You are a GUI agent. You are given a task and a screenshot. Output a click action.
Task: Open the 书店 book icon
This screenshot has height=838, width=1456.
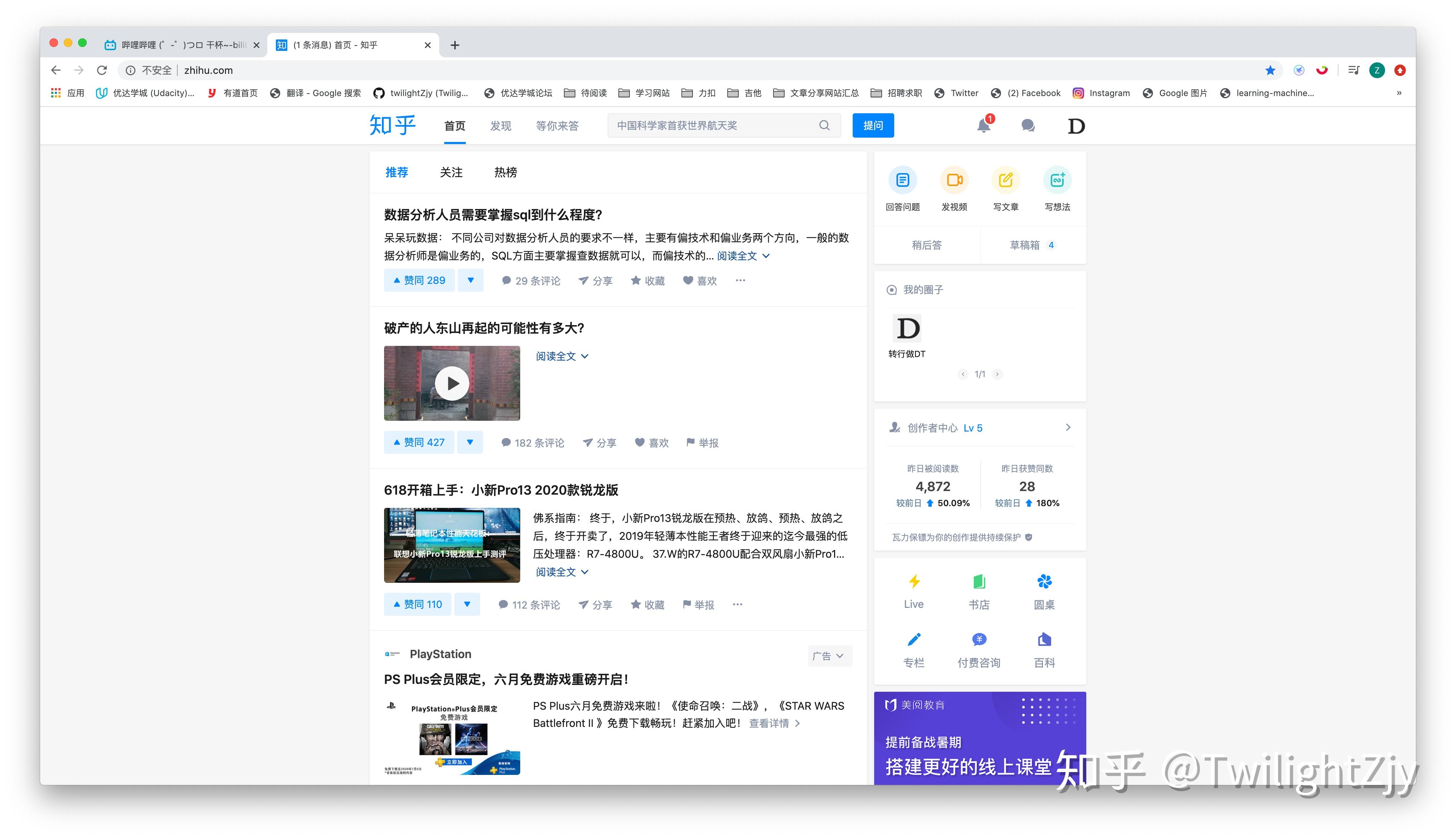(x=979, y=582)
